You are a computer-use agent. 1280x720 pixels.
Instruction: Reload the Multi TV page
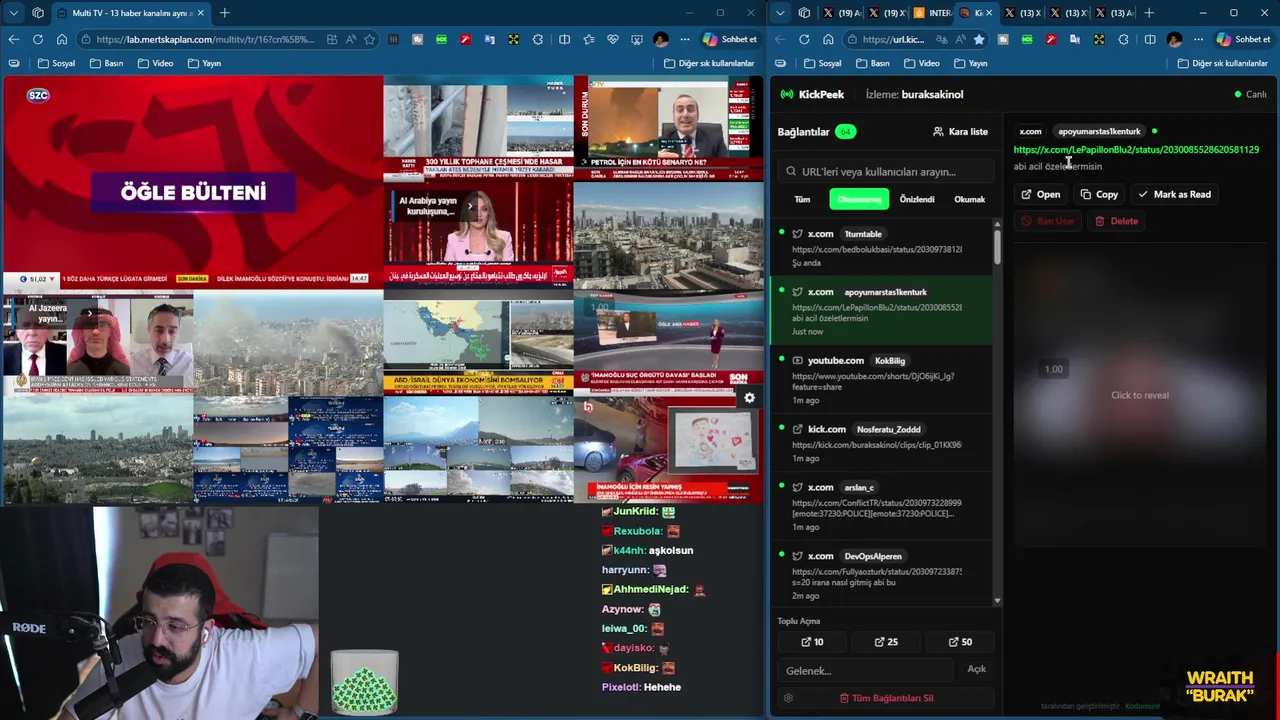(37, 40)
